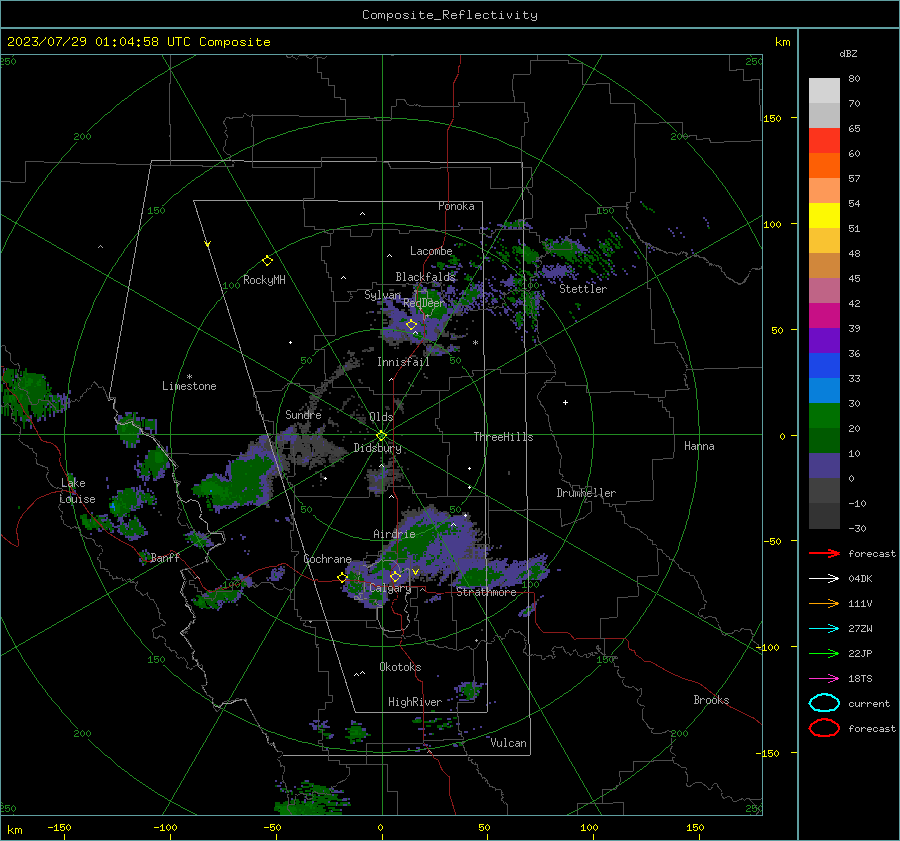This screenshot has height=841, width=900.
Task: Click the Calgary city label
Action: 390,588
